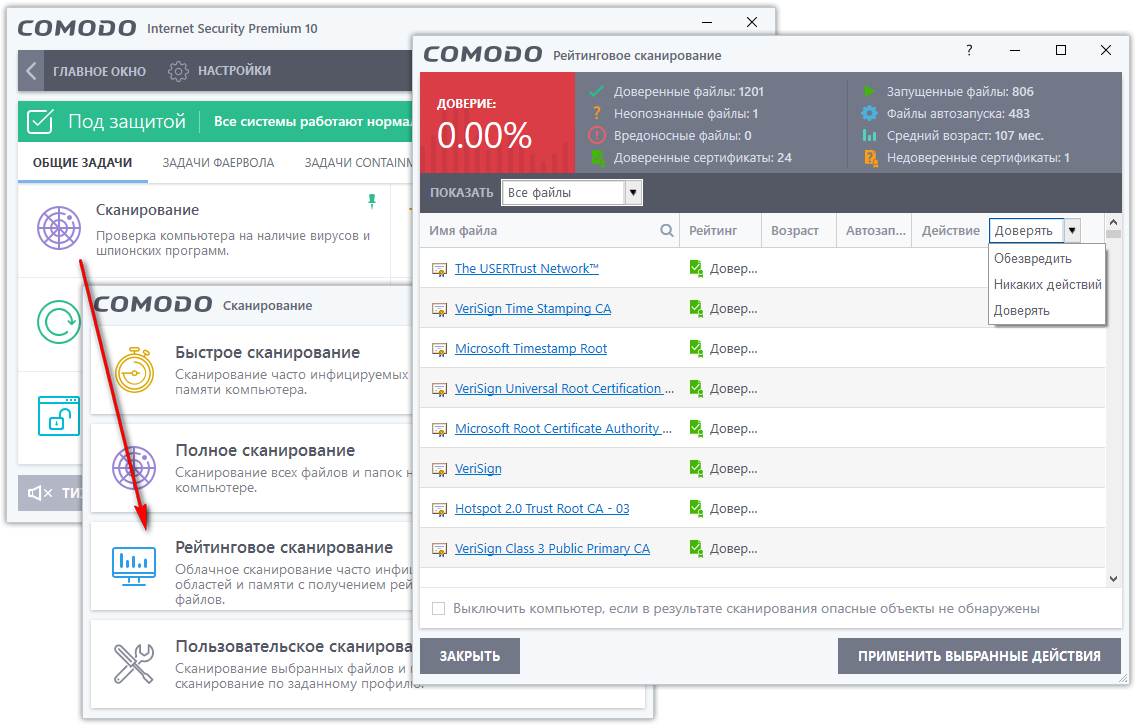1137x726 pixels.
Task: Click the muted speaker icon at bottom of main window
Action: [x=40, y=493]
